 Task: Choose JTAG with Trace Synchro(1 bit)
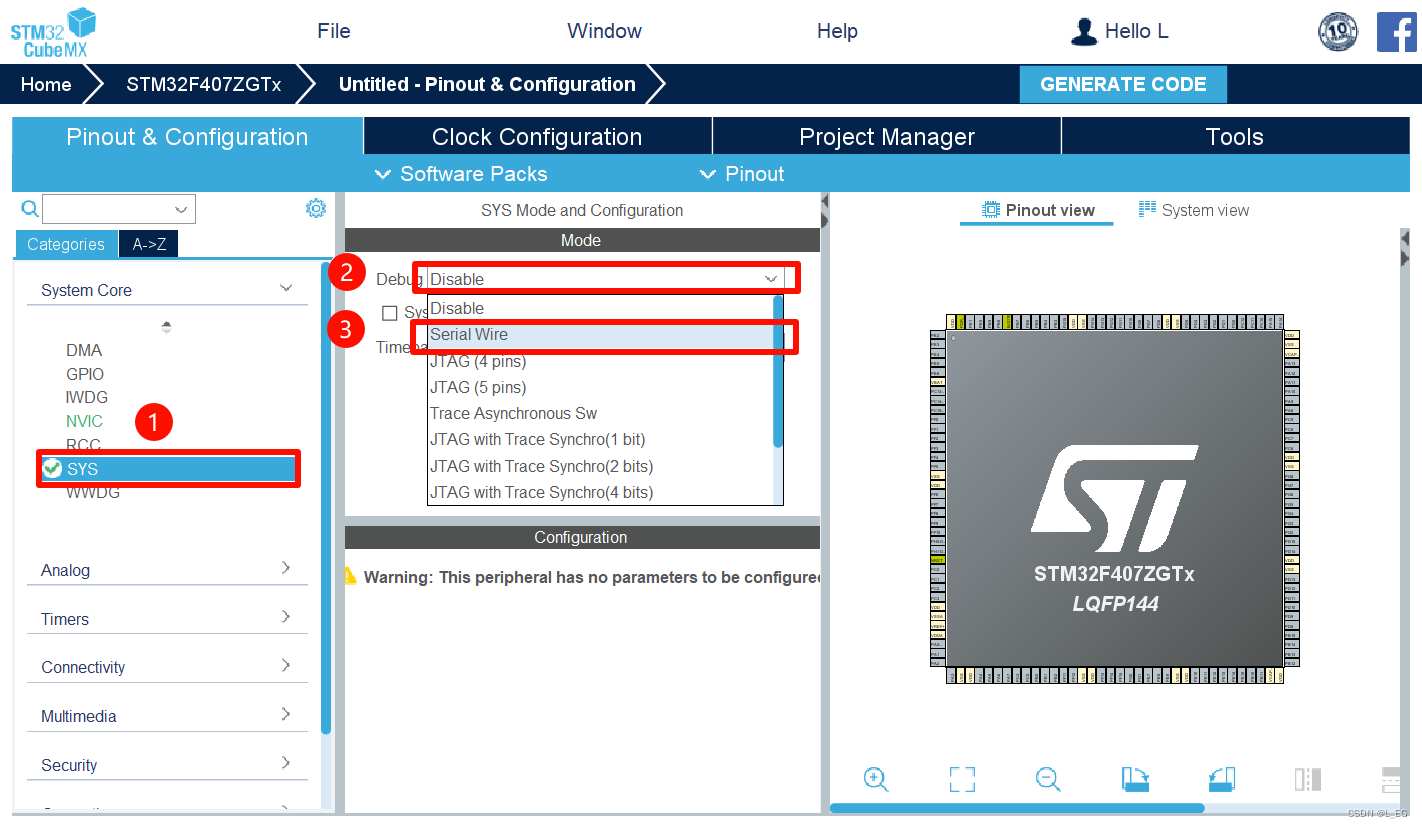(x=601, y=439)
